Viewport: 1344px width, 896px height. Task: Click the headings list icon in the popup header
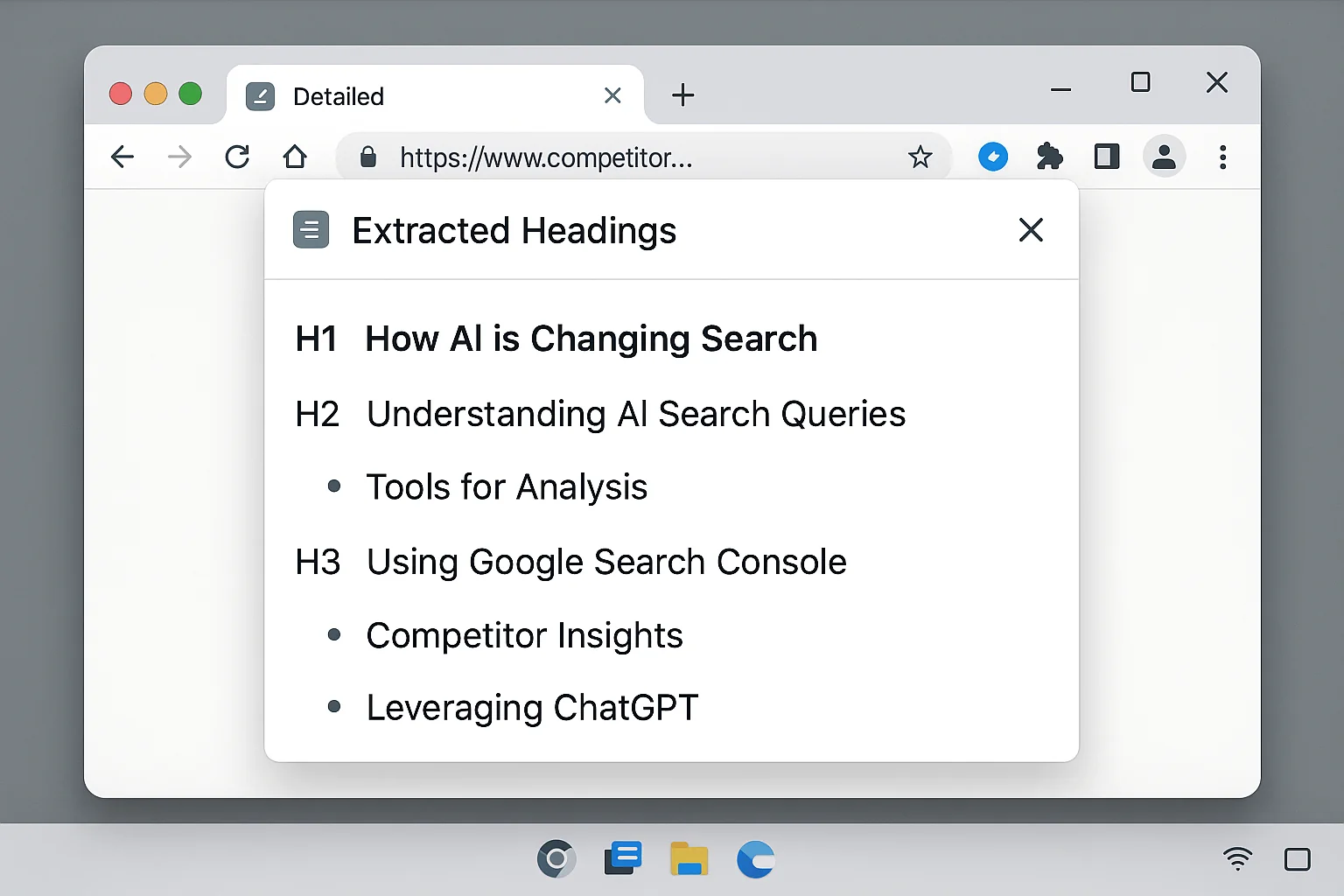coord(311,229)
